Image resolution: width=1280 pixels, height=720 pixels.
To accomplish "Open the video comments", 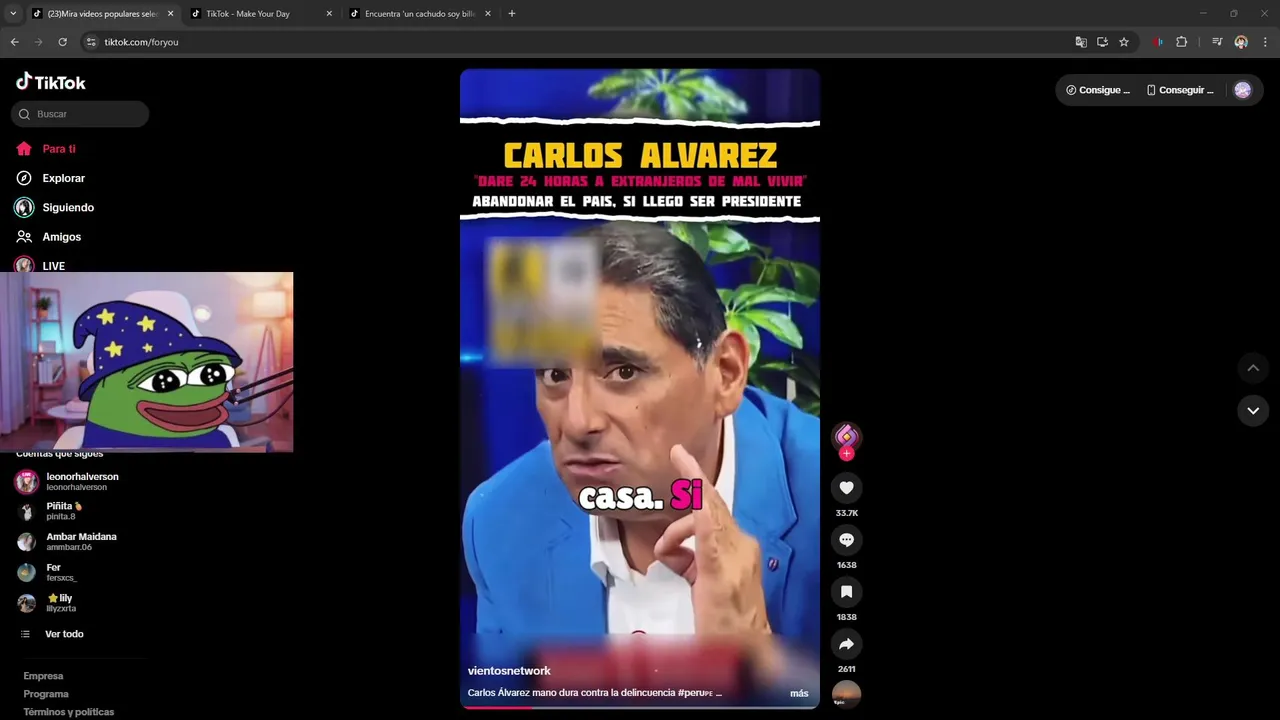I will tap(846, 539).
